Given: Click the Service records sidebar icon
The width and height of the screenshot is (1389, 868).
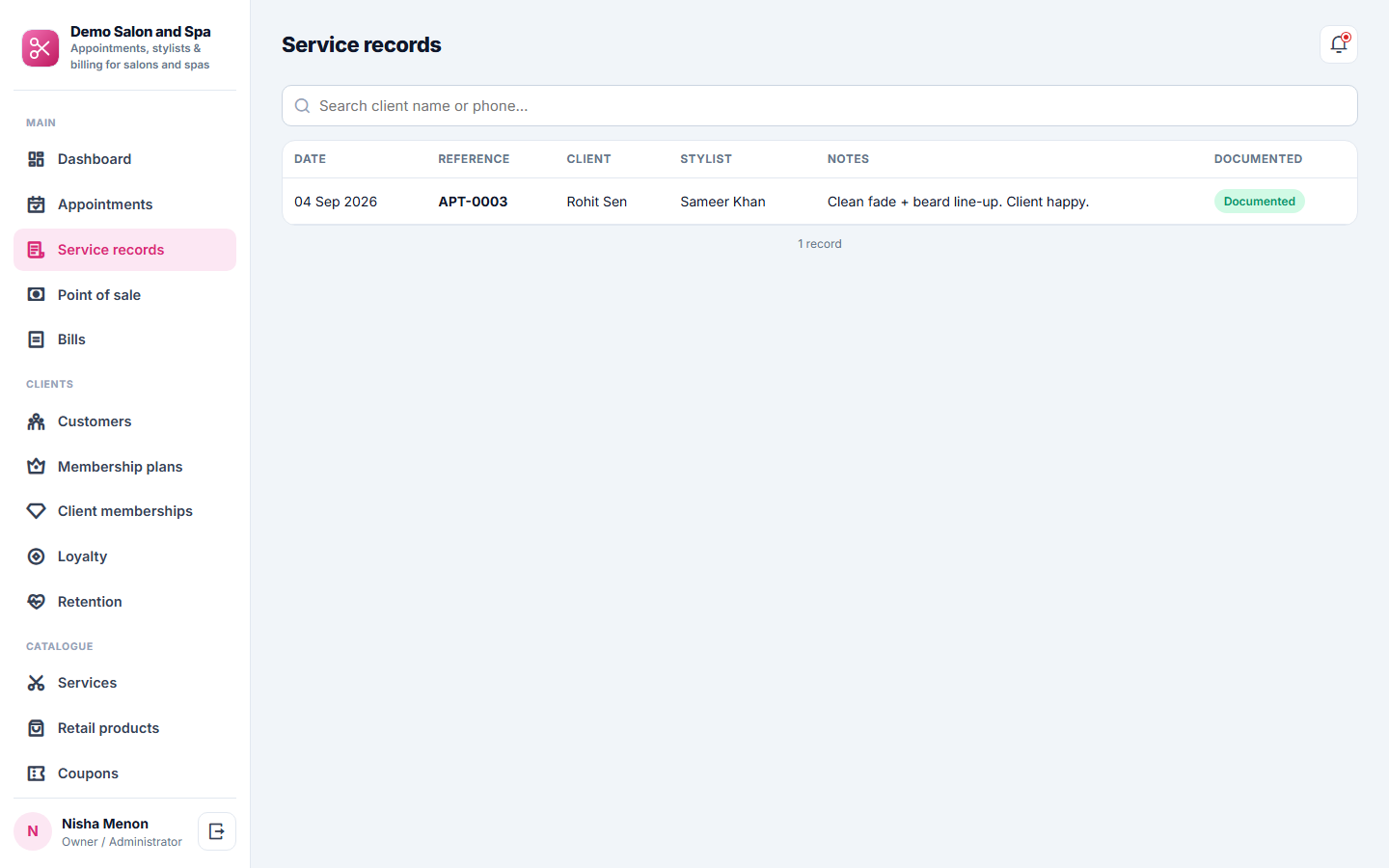Looking at the screenshot, I should coord(37,250).
